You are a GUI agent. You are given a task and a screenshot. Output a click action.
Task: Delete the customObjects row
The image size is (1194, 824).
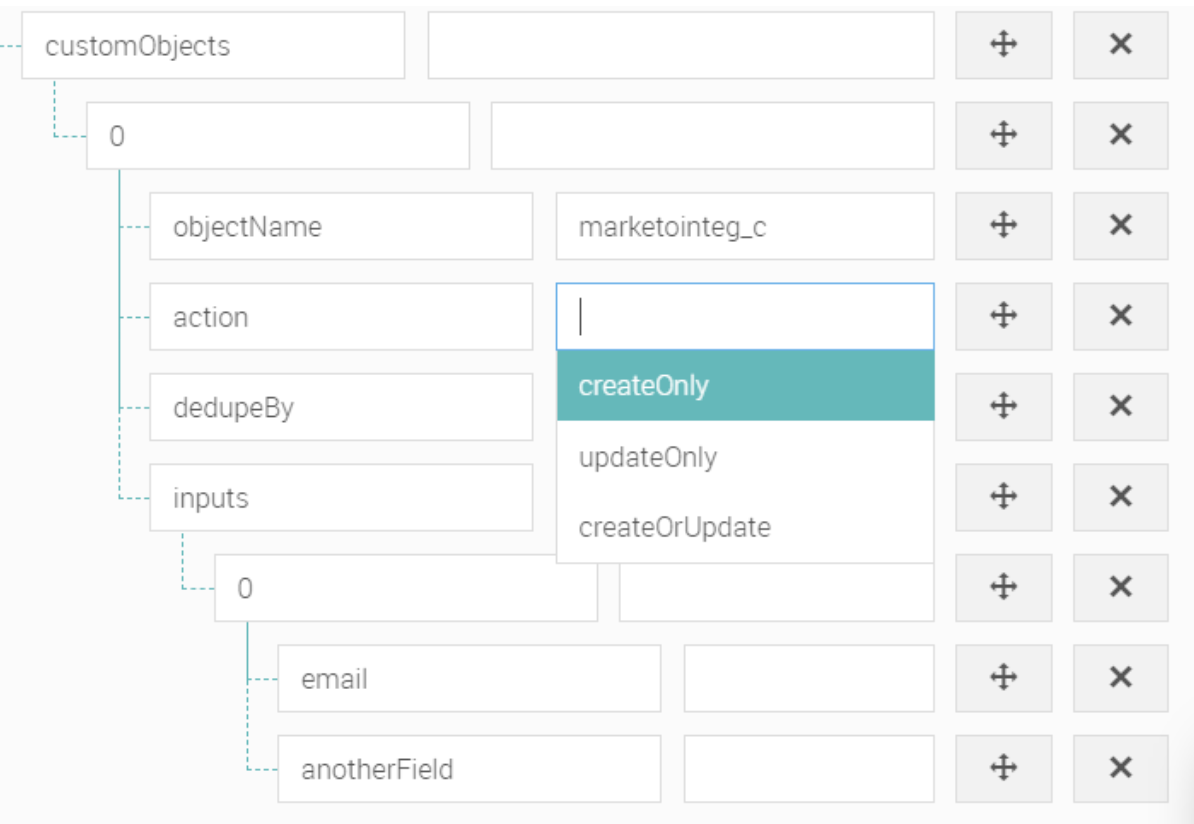coord(1120,47)
